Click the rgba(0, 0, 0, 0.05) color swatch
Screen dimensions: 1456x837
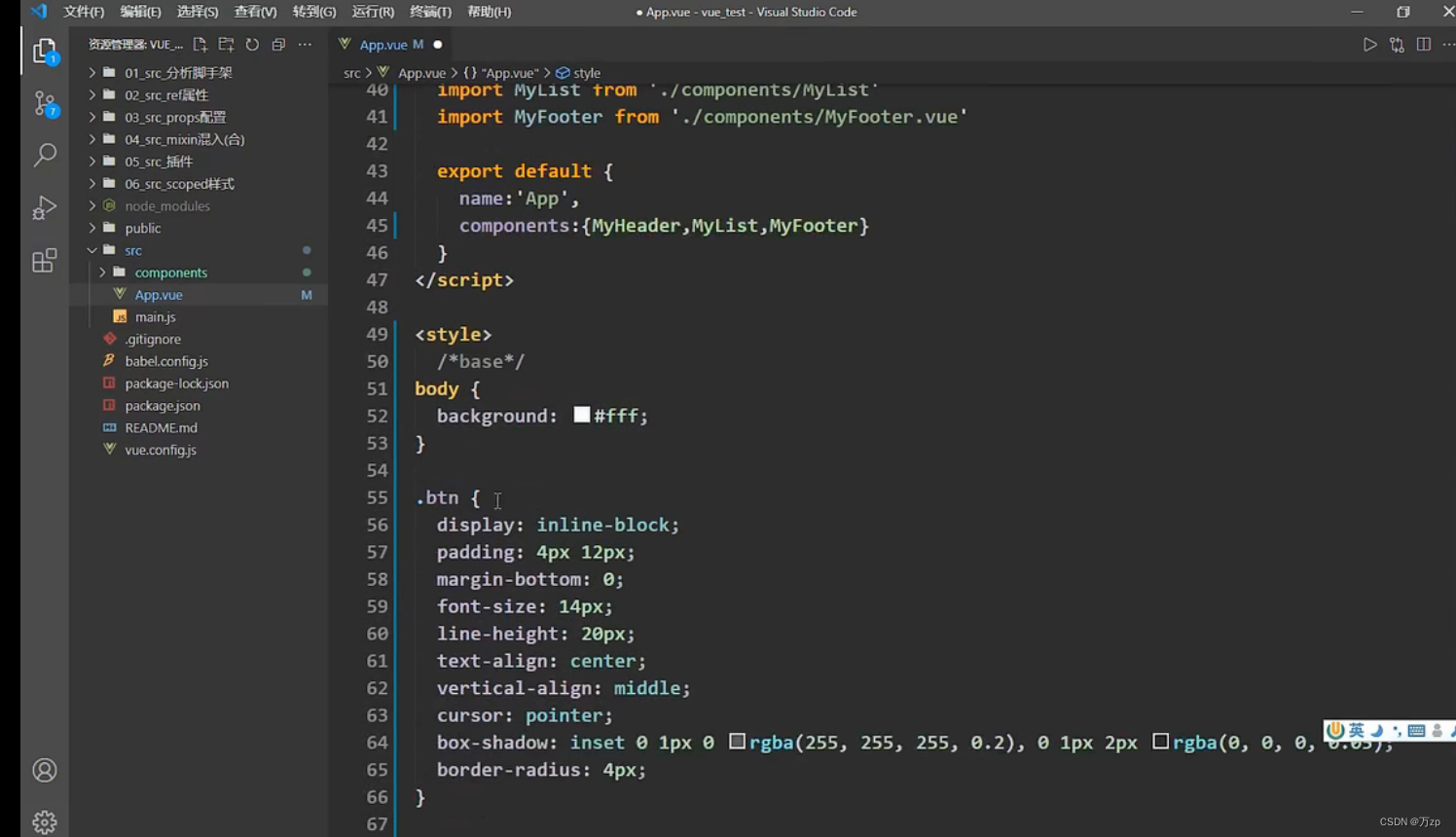coord(1160,742)
